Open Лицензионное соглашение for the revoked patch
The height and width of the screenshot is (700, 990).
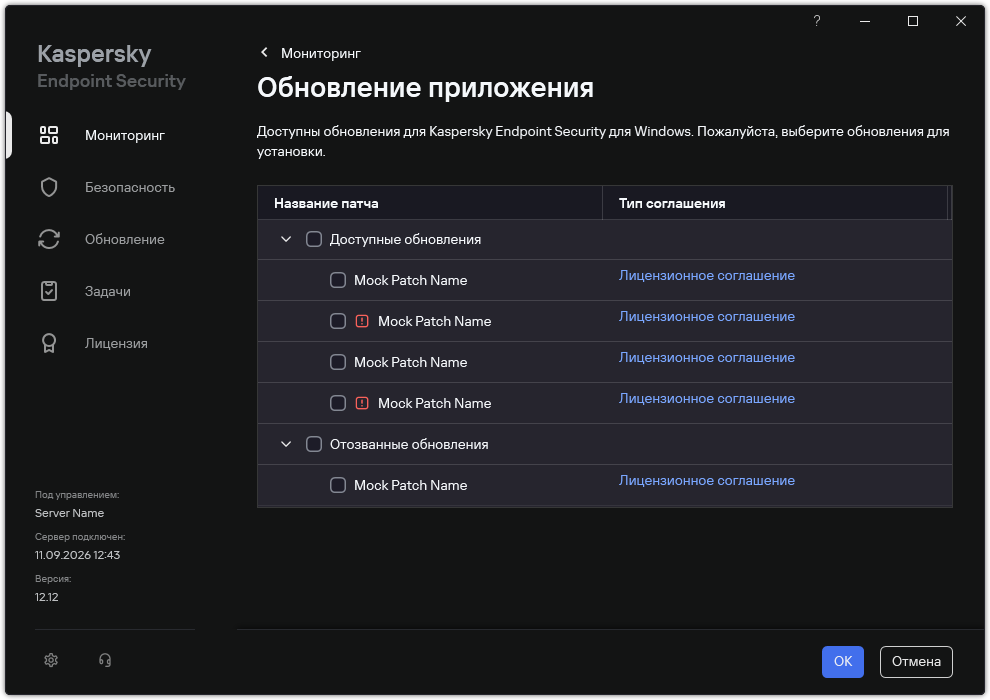pyautogui.click(x=707, y=481)
